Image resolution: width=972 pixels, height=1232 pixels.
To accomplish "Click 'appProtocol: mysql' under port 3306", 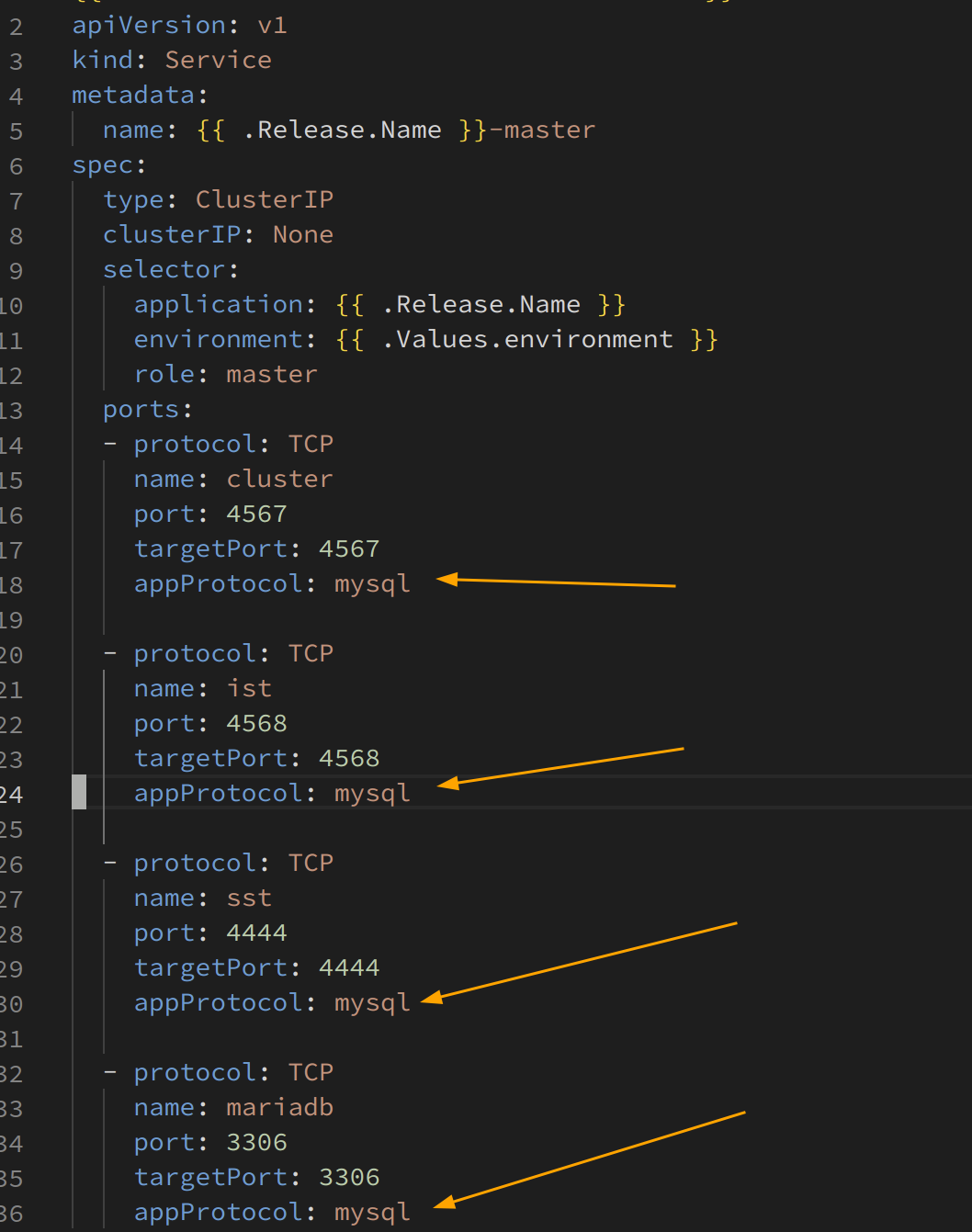I will tap(272, 1212).
